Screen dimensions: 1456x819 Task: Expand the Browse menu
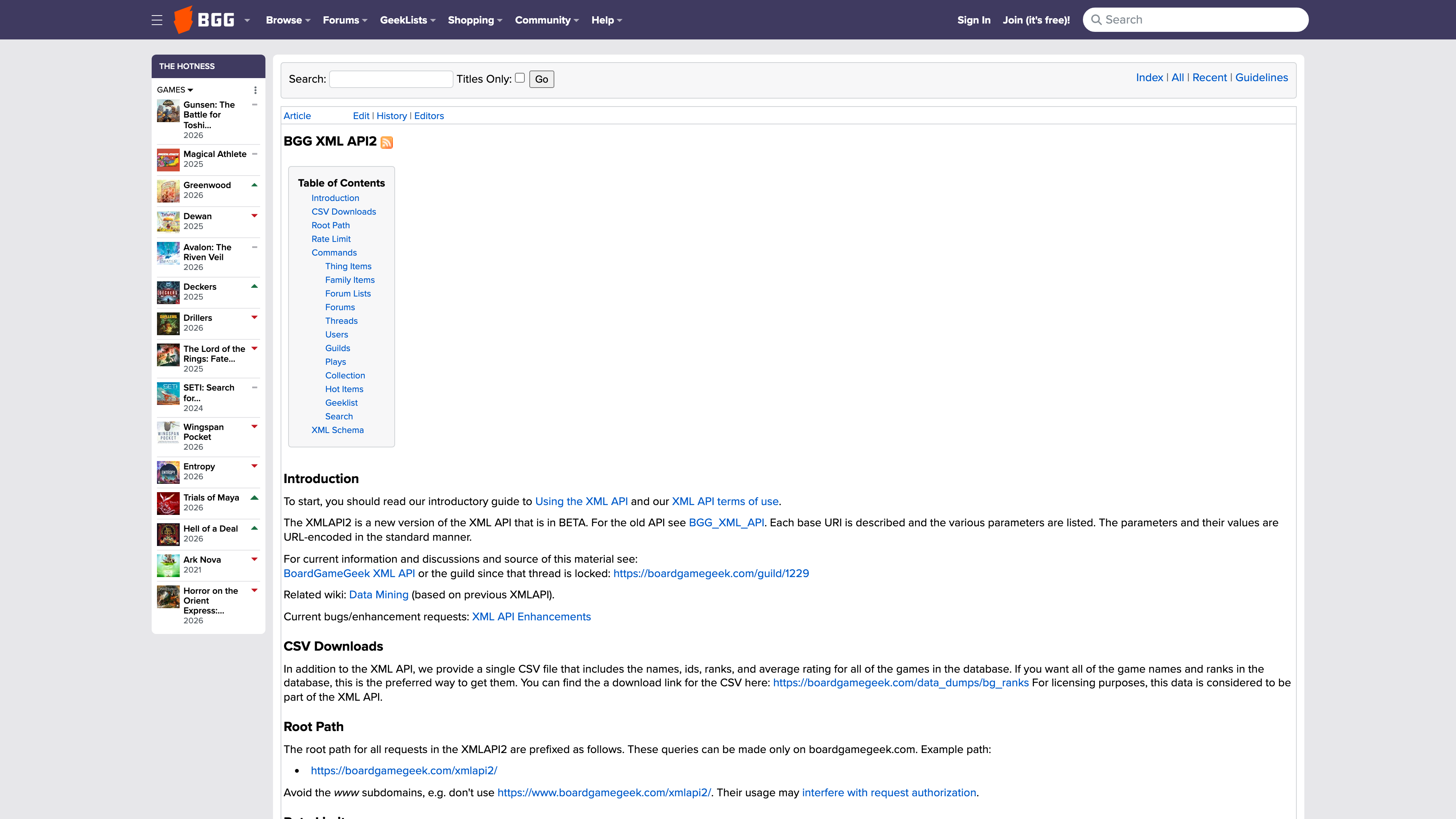(288, 20)
